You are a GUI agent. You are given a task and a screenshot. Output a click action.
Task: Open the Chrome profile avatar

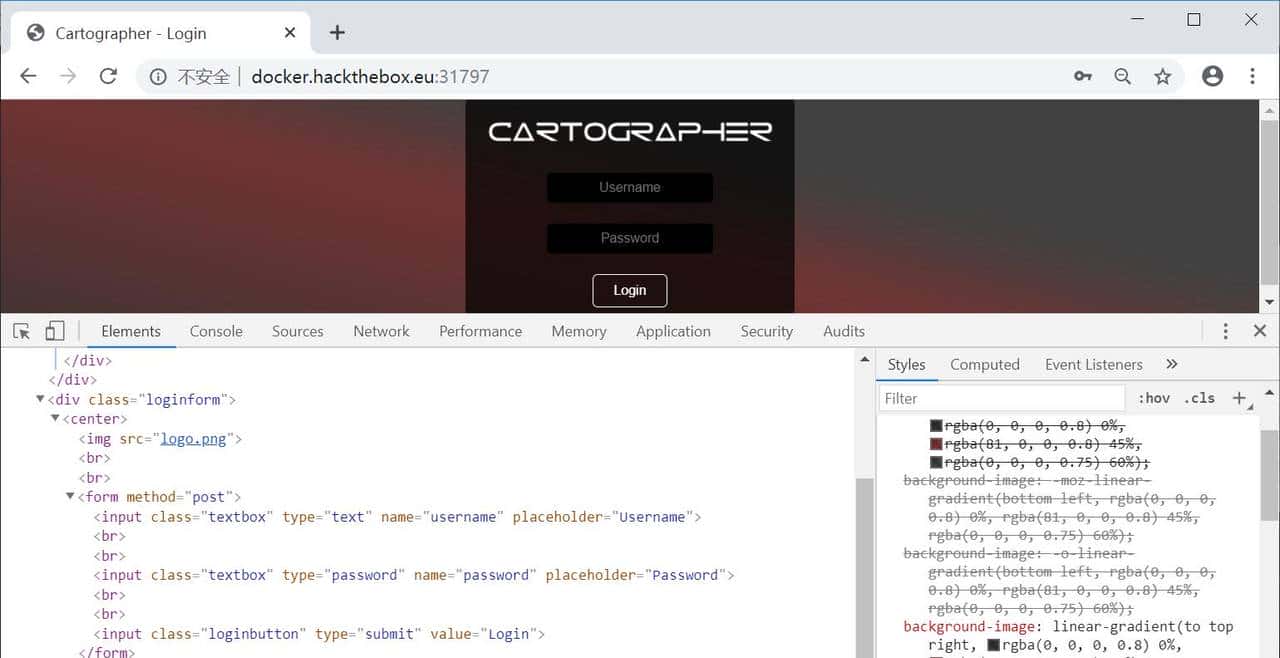[x=1213, y=76]
